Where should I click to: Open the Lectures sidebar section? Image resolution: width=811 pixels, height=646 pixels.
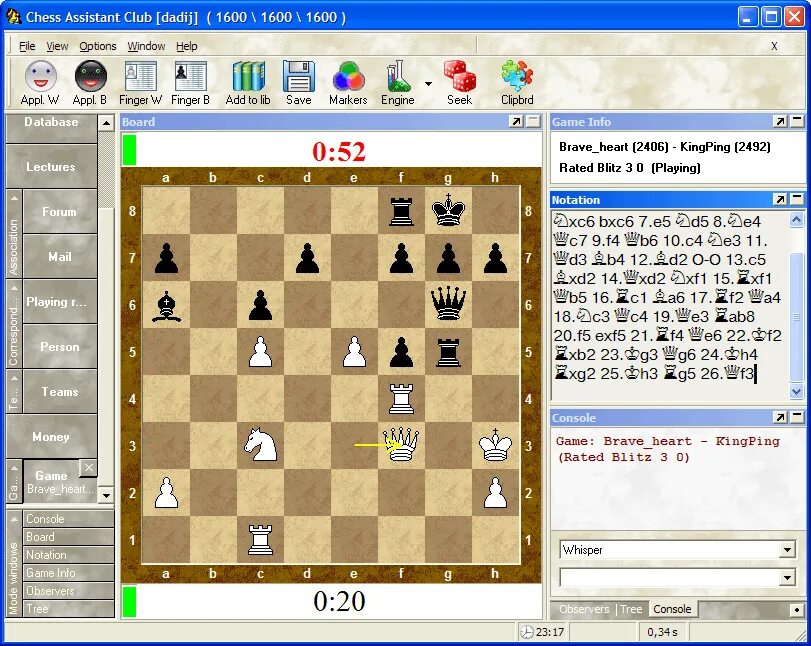[x=51, y=167]
